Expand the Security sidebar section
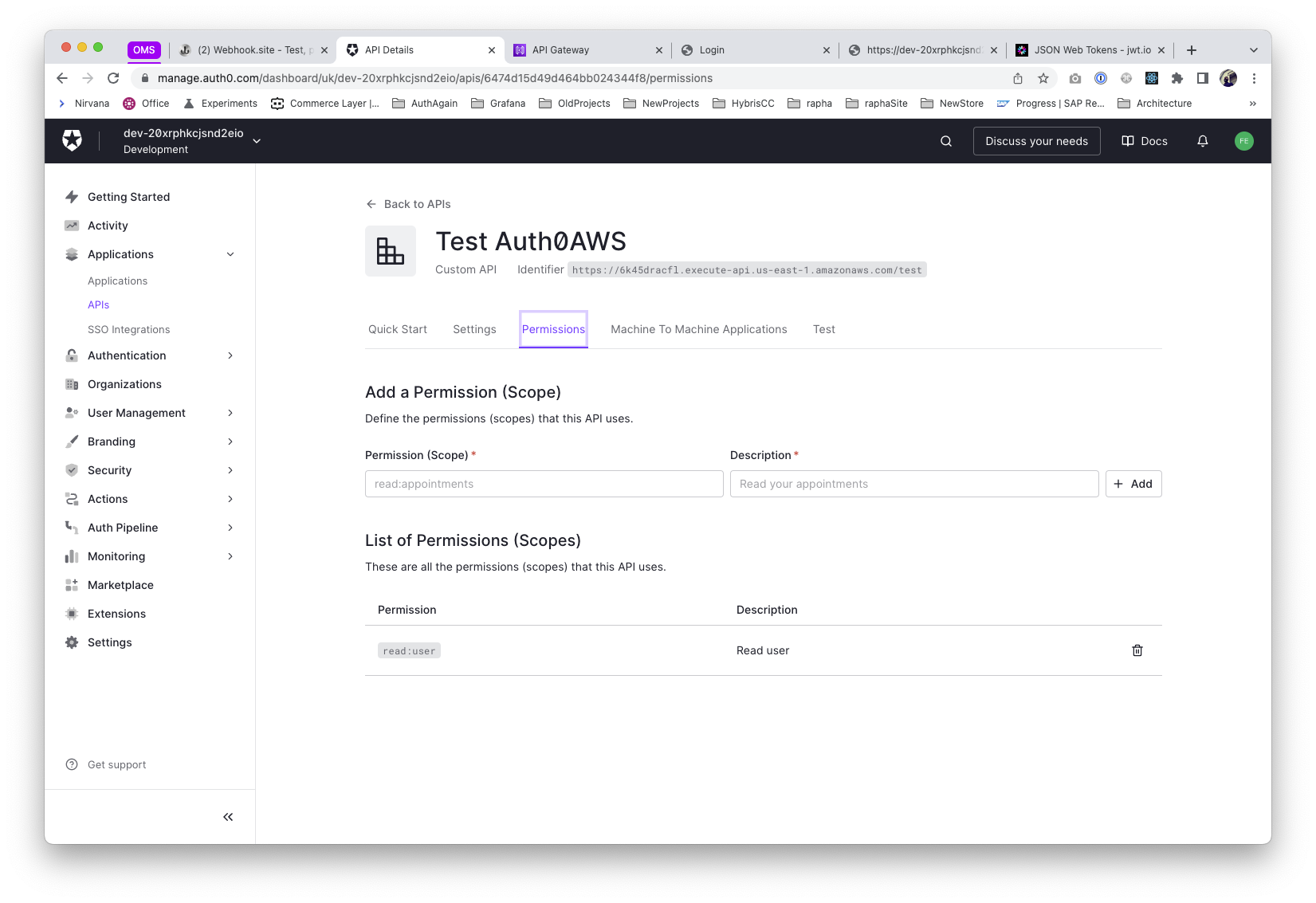The image size is (1316, 903). (230, 470)
